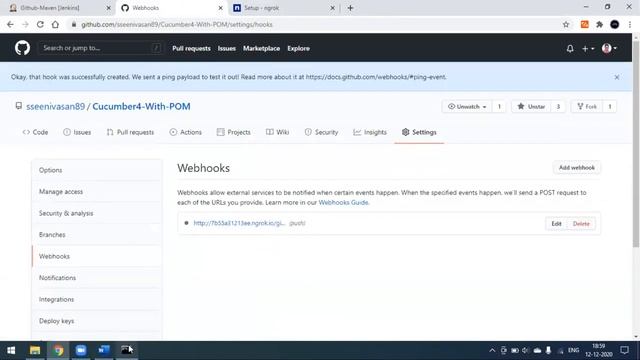
Task: Open the plus create-new dropdown
Action: click(x=588, y=49)
